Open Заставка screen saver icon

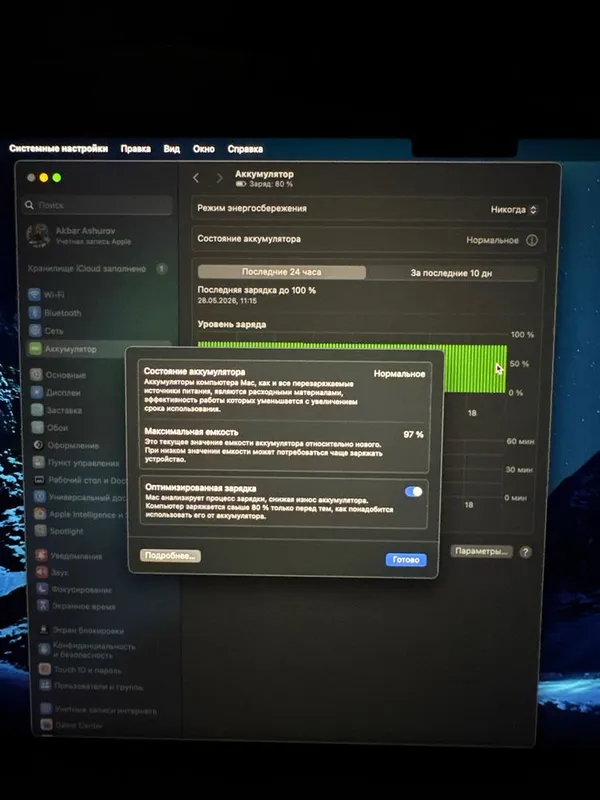[37, 410]
